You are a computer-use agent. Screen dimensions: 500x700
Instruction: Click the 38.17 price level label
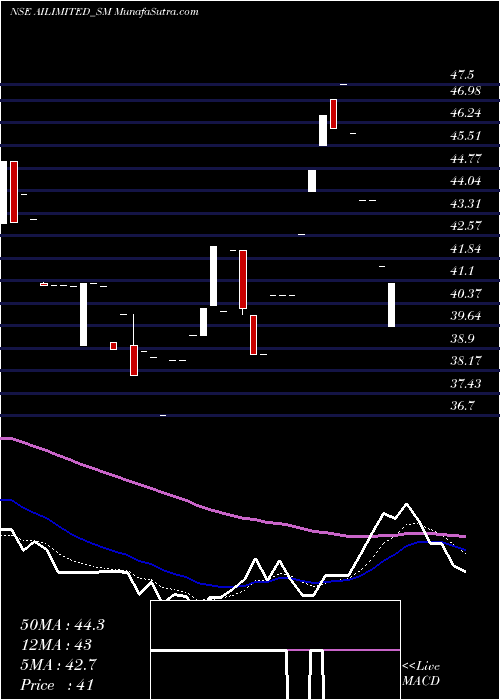coord(466,361)
